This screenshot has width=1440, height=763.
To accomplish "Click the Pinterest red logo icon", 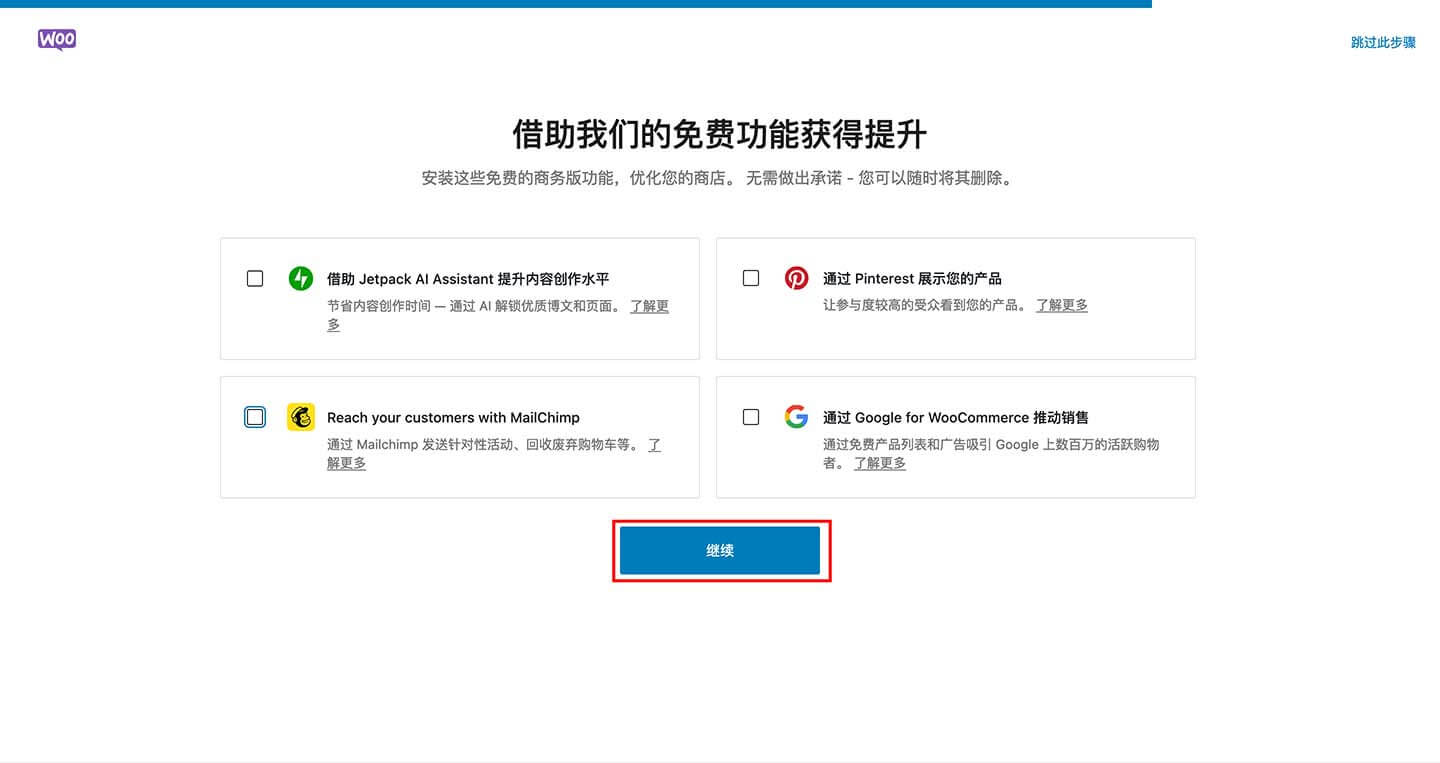I will [797, 278].
